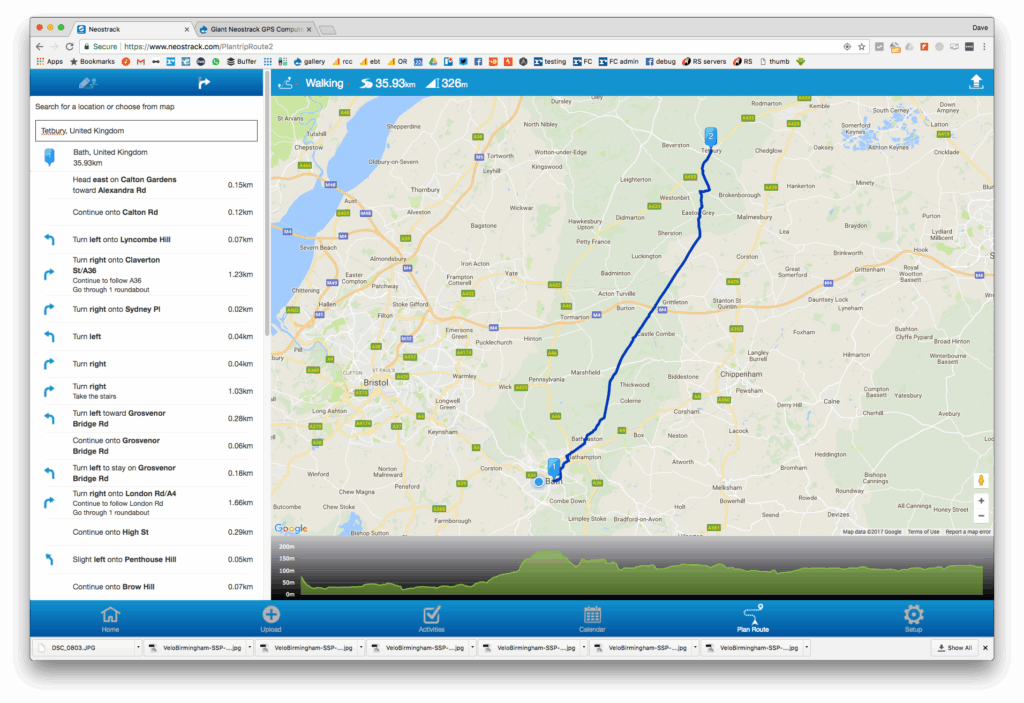Select Turn right Take the stairs step

click(x=146, y=391)
